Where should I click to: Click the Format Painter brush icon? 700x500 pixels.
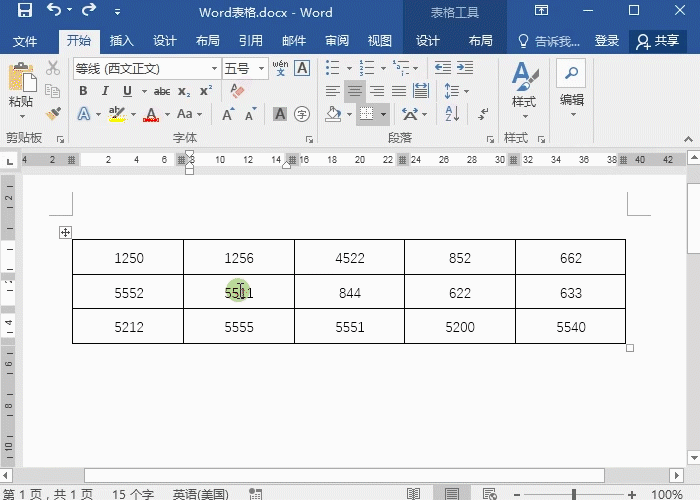click(x=53, y=114)
